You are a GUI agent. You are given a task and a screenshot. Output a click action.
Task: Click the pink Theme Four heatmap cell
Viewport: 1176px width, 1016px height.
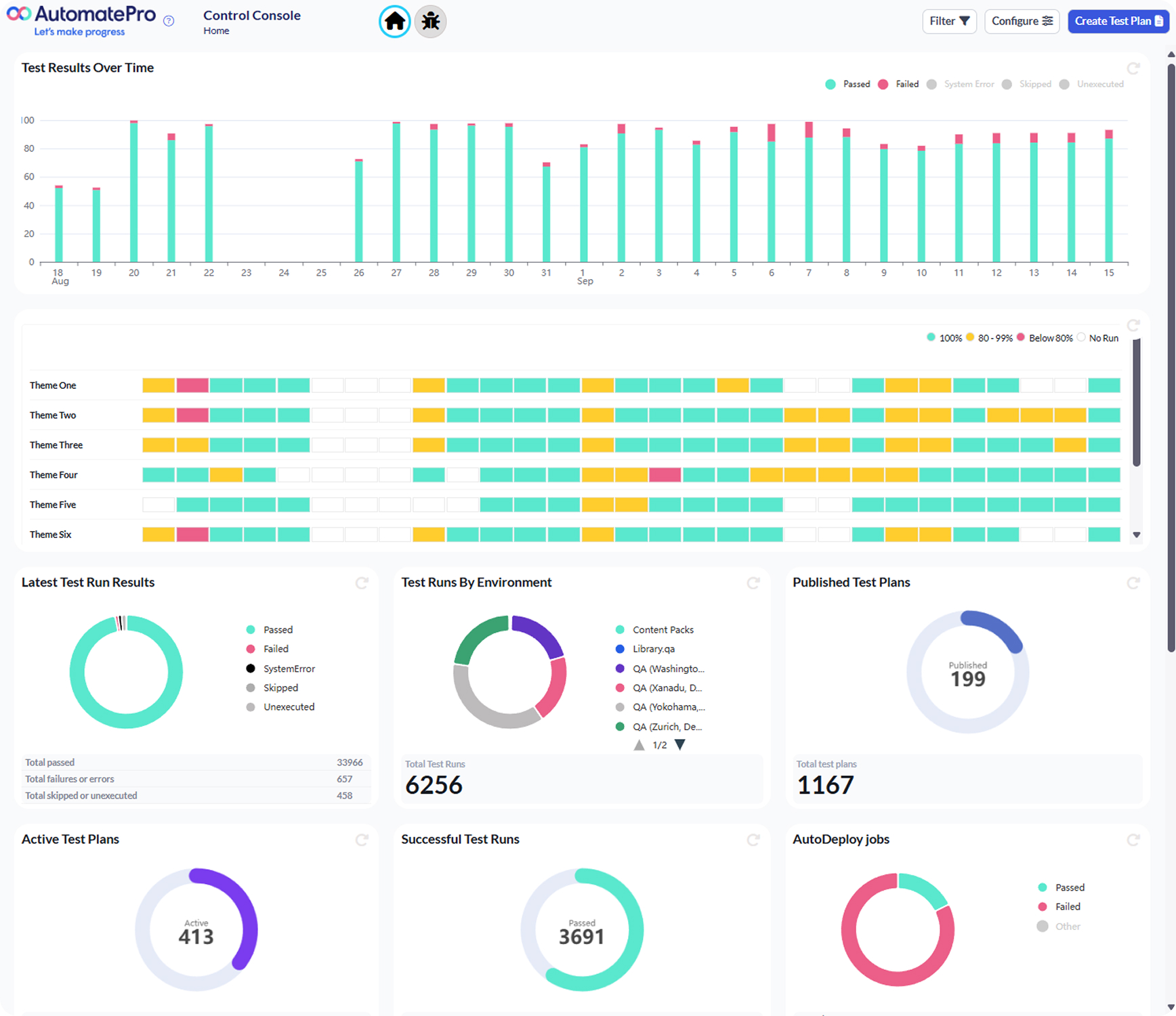click(665, 475)
